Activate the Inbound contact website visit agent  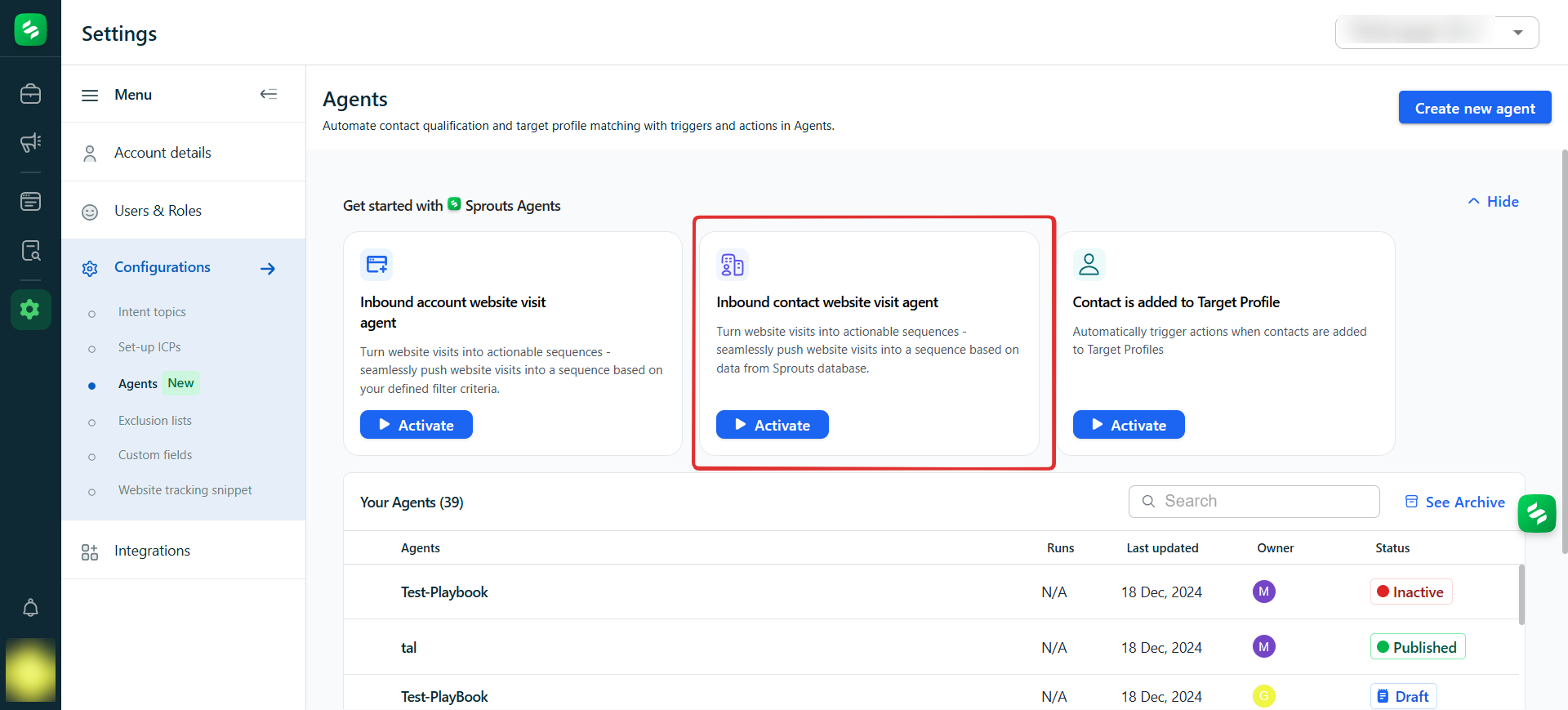coord(772,425)
